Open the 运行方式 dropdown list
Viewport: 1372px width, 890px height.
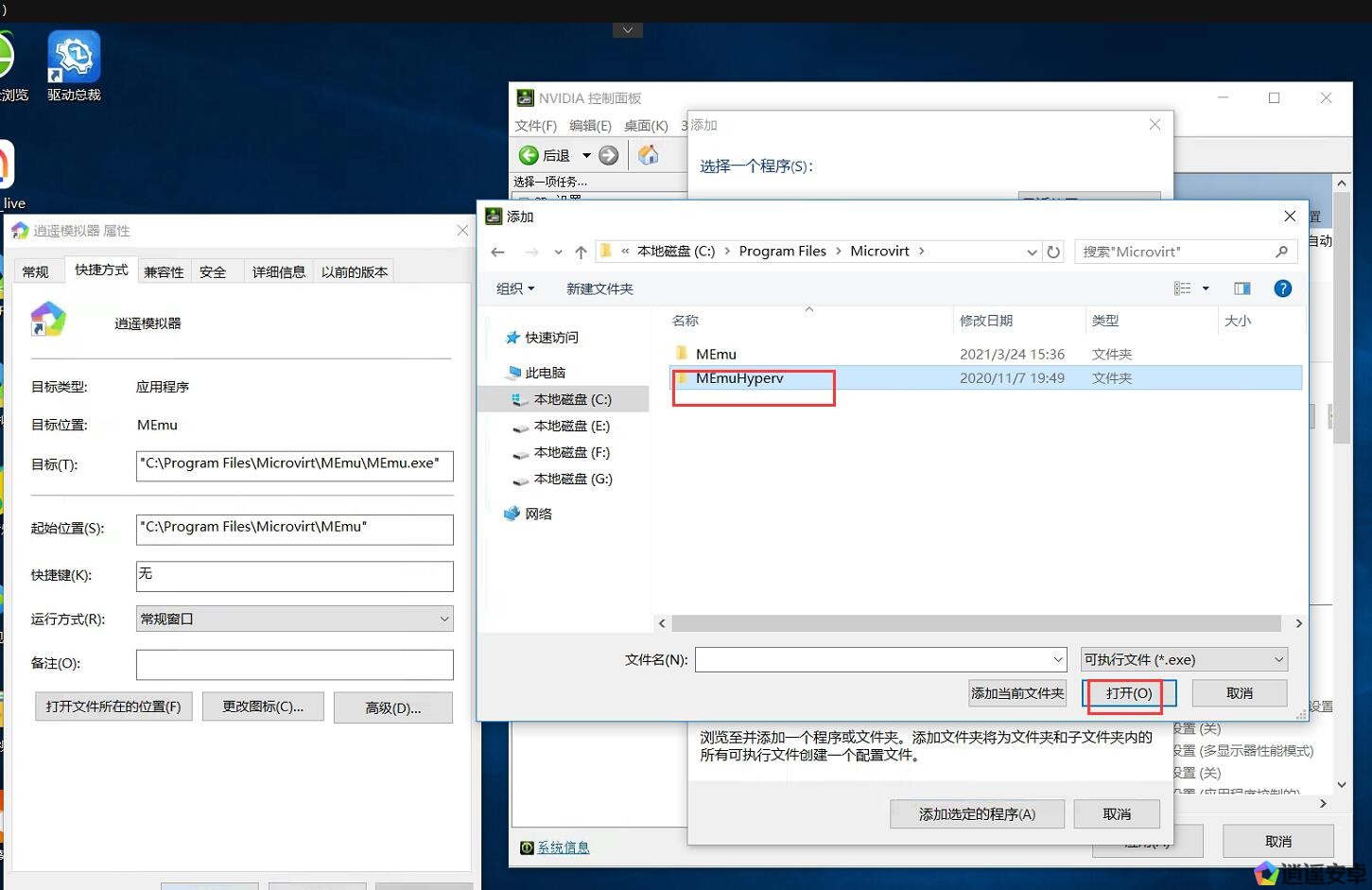[294, 619]
